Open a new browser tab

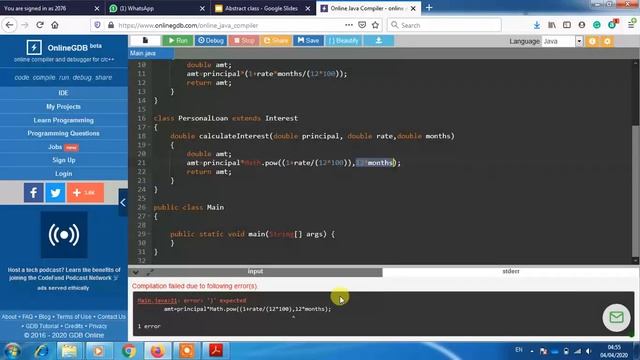pyautogui.click(x=429, y=8)
